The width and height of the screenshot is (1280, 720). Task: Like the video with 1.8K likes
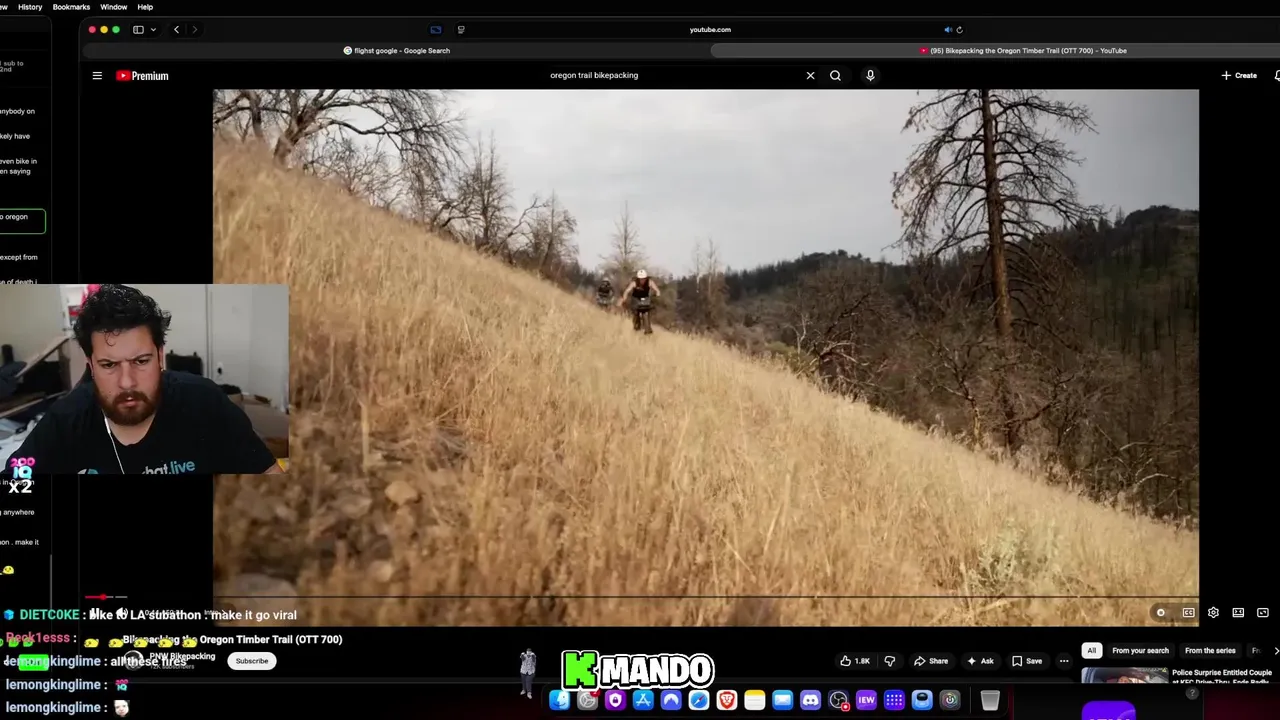pos(854,661)
